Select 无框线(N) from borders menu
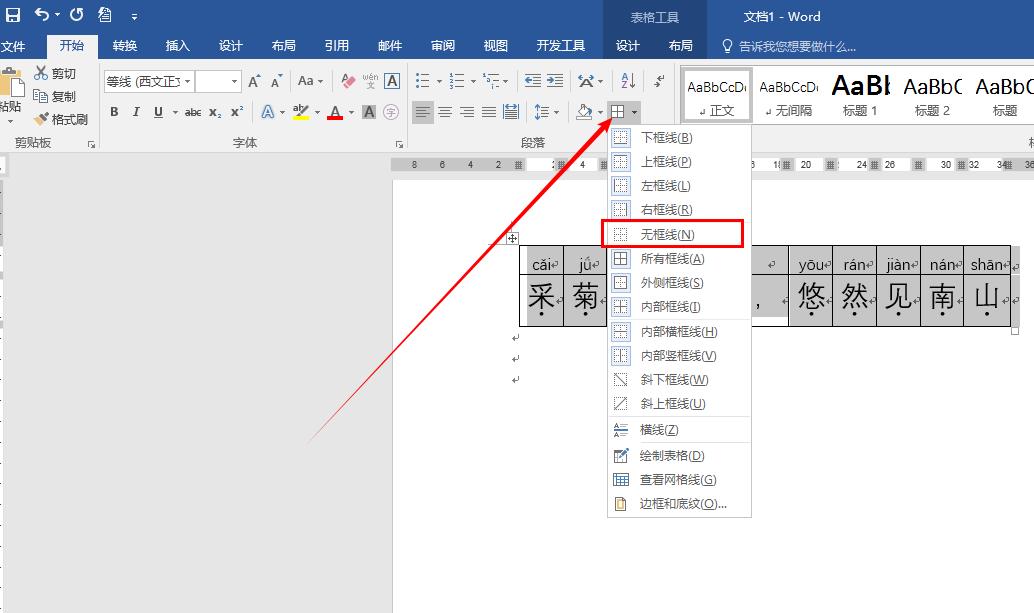The width and height of the screenshot is (1034, 613). 673,234
